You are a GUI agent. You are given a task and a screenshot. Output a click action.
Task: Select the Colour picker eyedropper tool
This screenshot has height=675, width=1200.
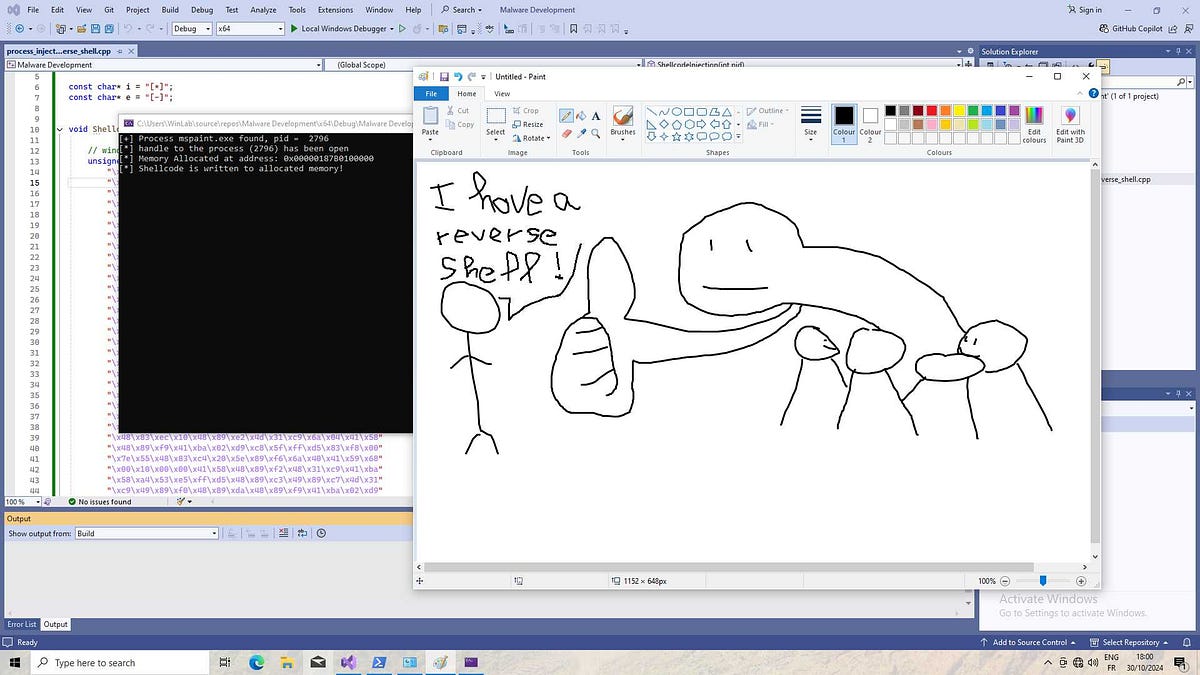click(x=581, y=133)
